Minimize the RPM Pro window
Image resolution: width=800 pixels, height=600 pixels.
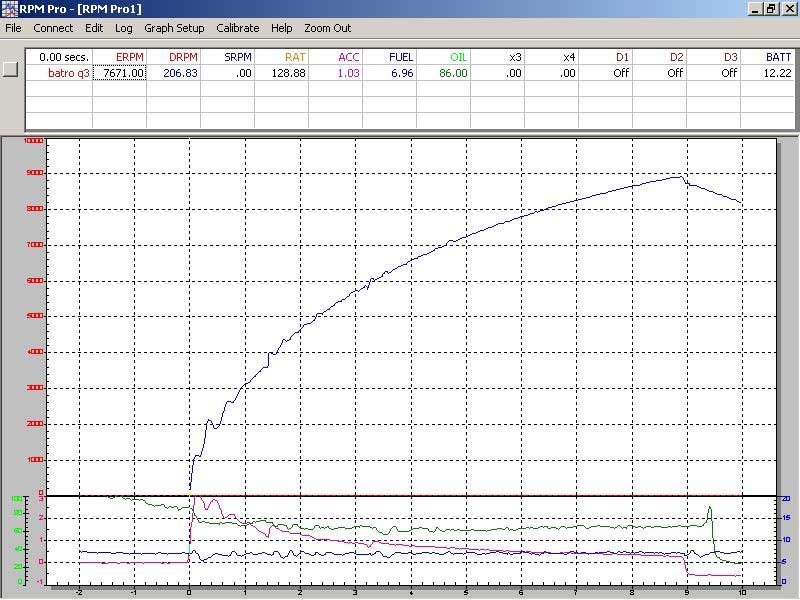[756, 9]
